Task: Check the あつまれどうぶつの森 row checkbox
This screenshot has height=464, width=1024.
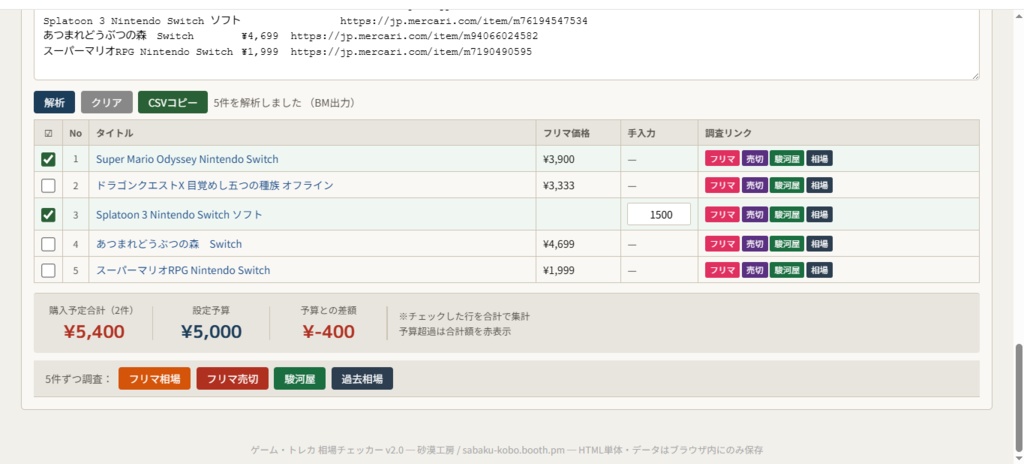Action: coord(48,244)
